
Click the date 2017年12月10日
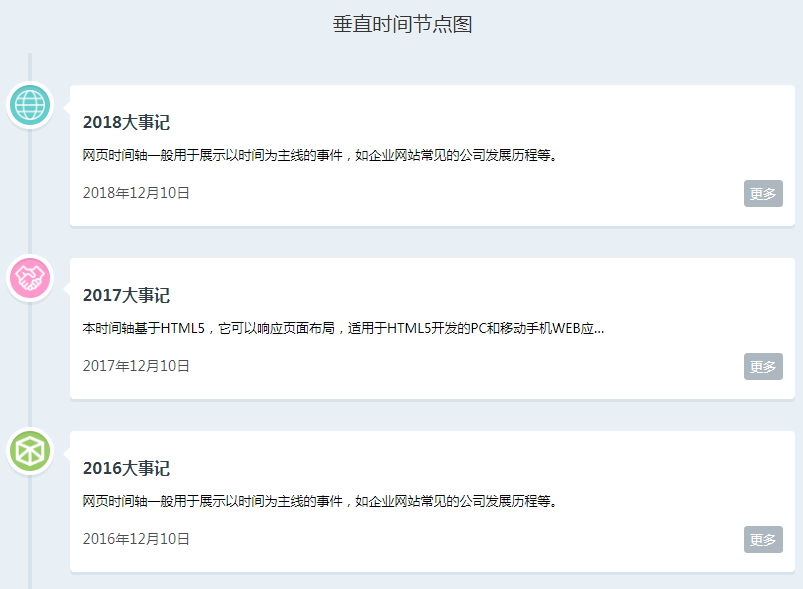(x=136, y=366)
